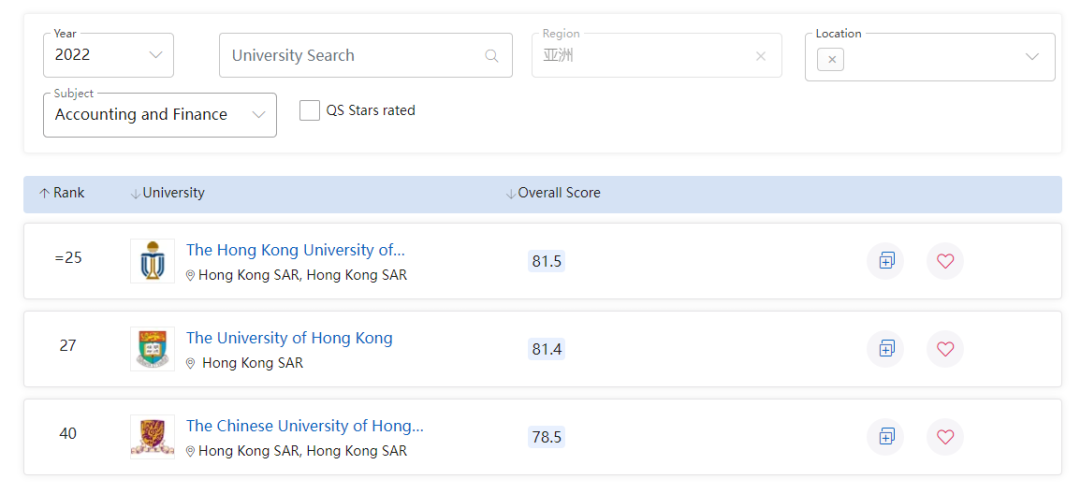Click the rank 27 value
This screenshot has width=1080, height=494.
pyautogui.click(x=68, y=346)
